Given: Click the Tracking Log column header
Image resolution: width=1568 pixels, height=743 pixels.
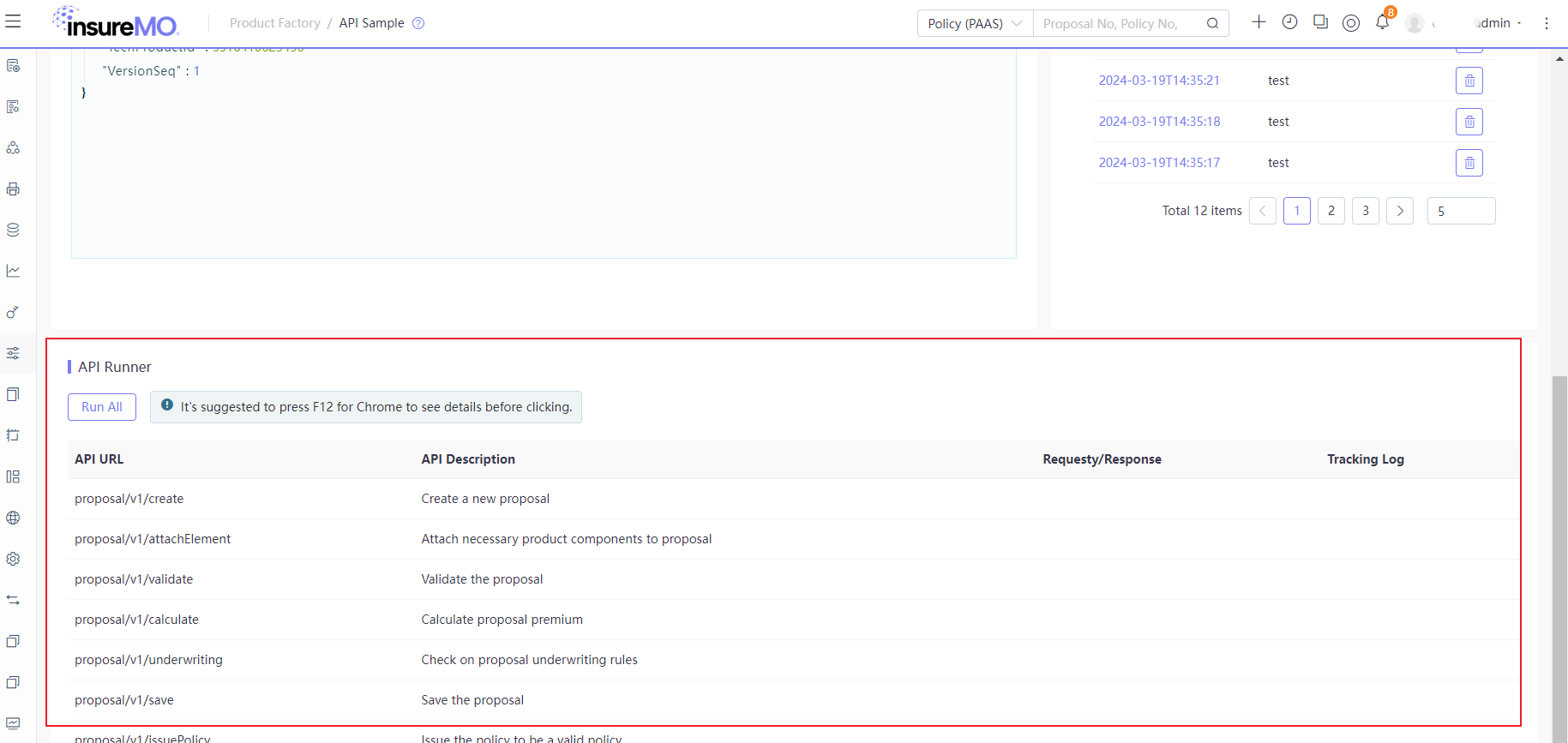Looking at the screenshot, I should click(1366, 459).
